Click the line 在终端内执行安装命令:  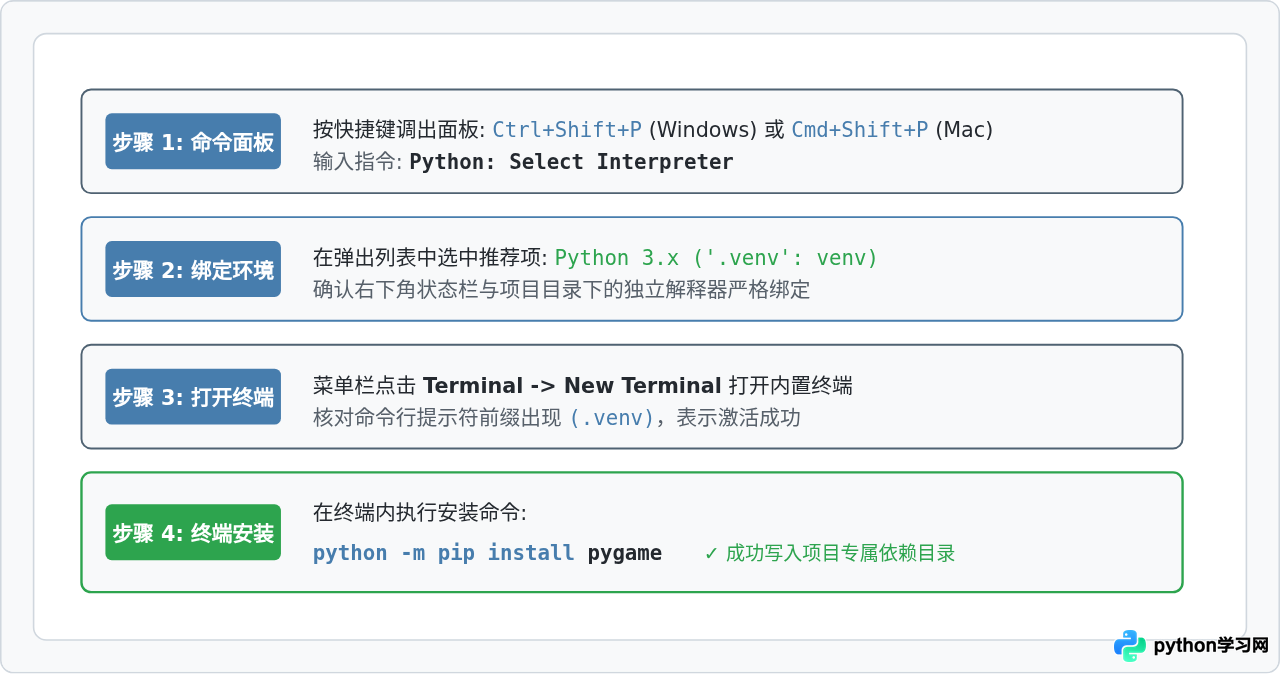tap(419, 513)
